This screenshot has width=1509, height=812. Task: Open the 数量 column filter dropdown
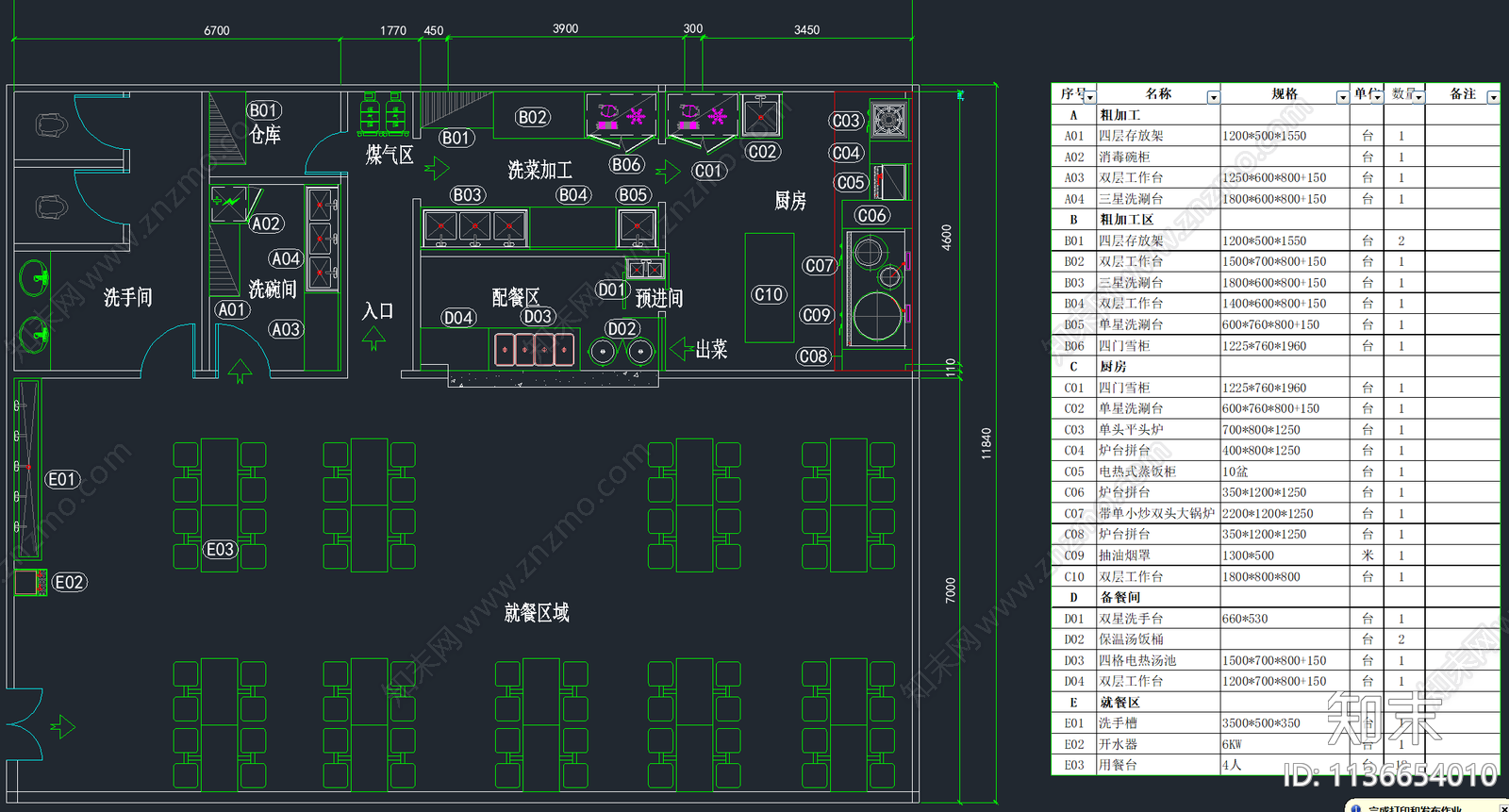(x=1418, y=97)
